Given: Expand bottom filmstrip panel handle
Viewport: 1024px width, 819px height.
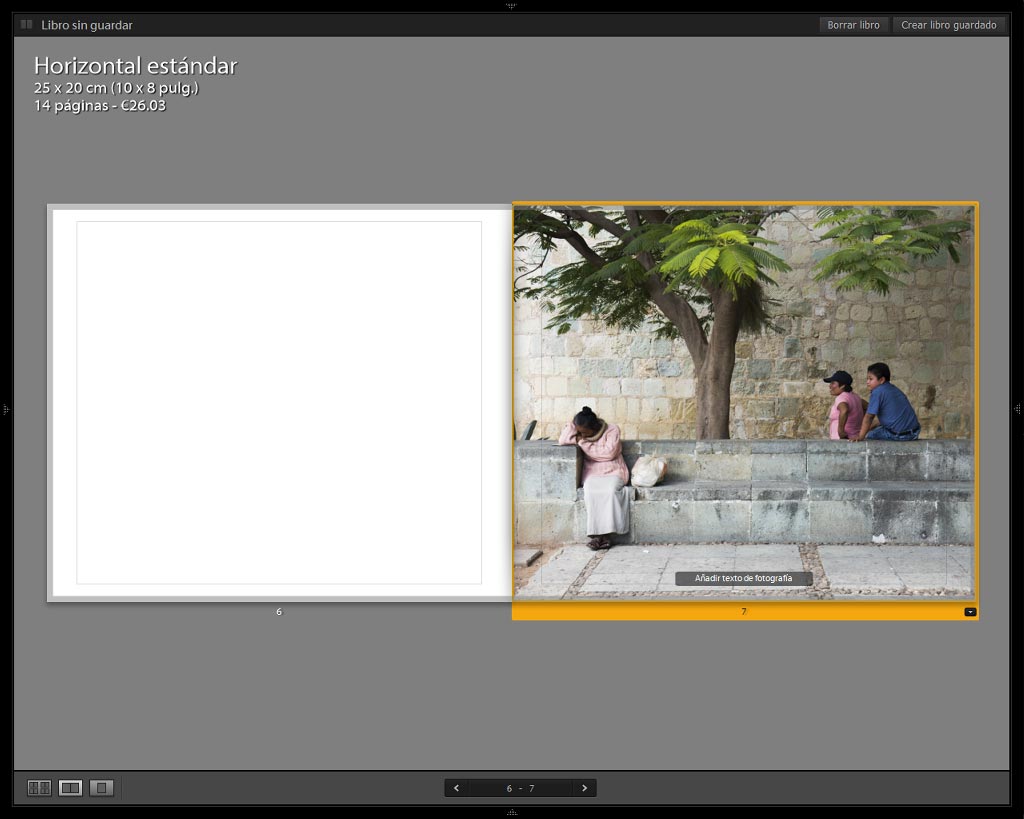Looking at the screenshot, I should 511,813.
